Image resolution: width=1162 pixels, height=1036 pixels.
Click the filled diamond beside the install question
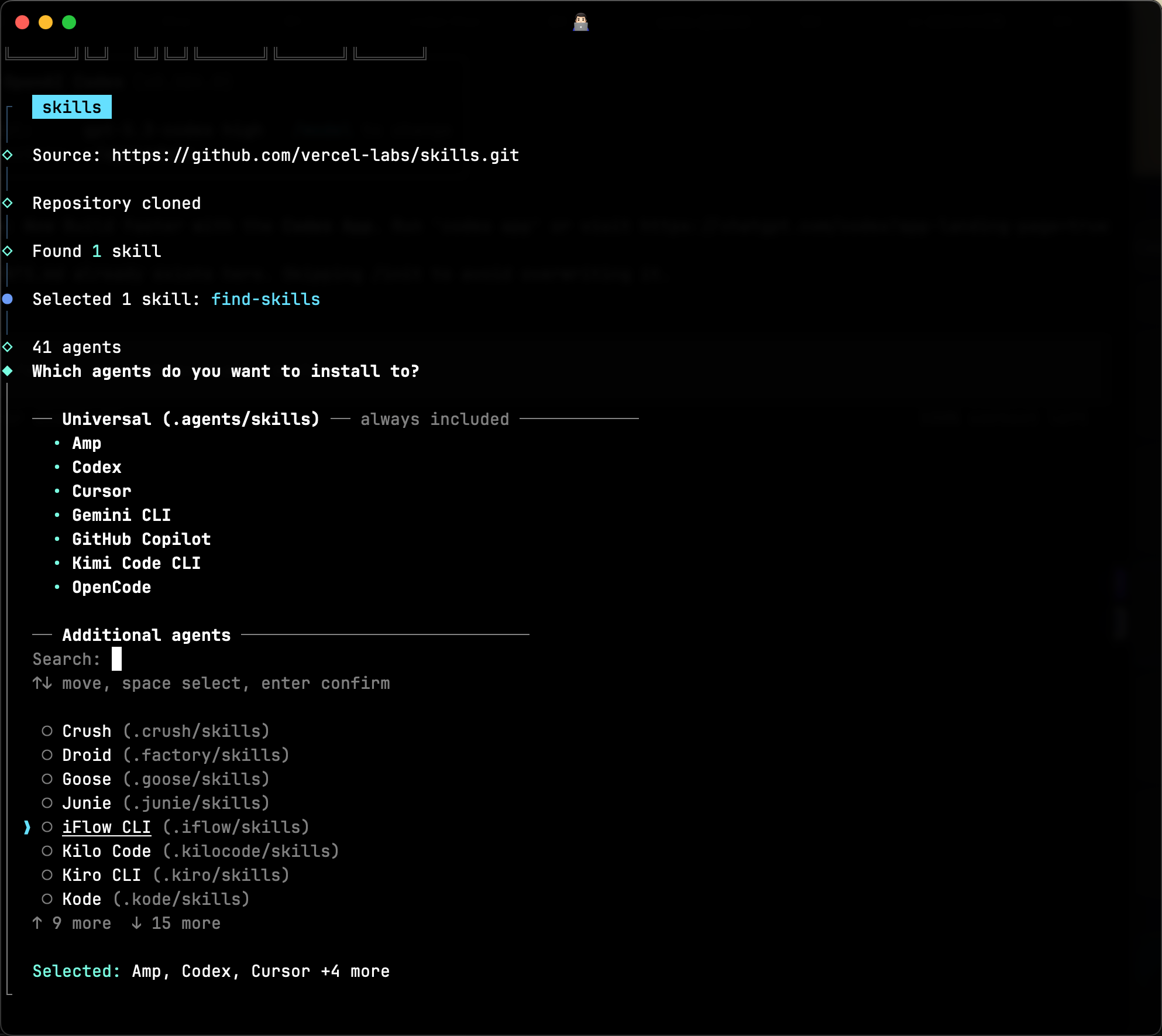(x=8, y=371)
